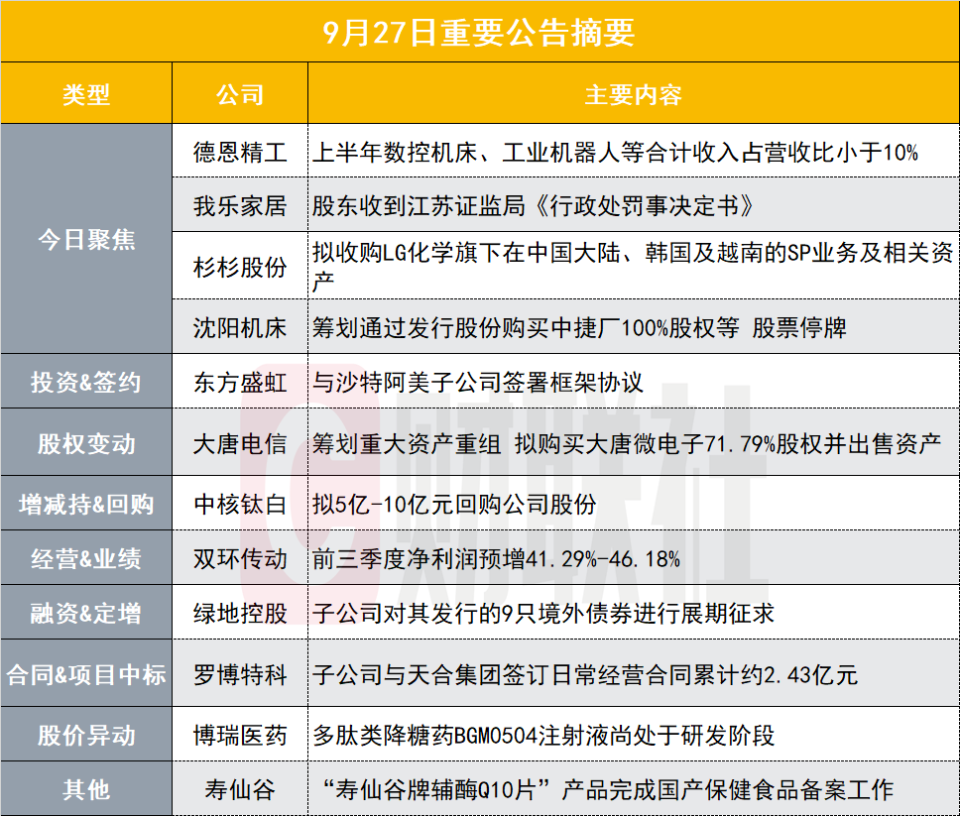Click 东方盛虹 framework agreement content
The image size is (960, 816).
(x=478, y=383)
